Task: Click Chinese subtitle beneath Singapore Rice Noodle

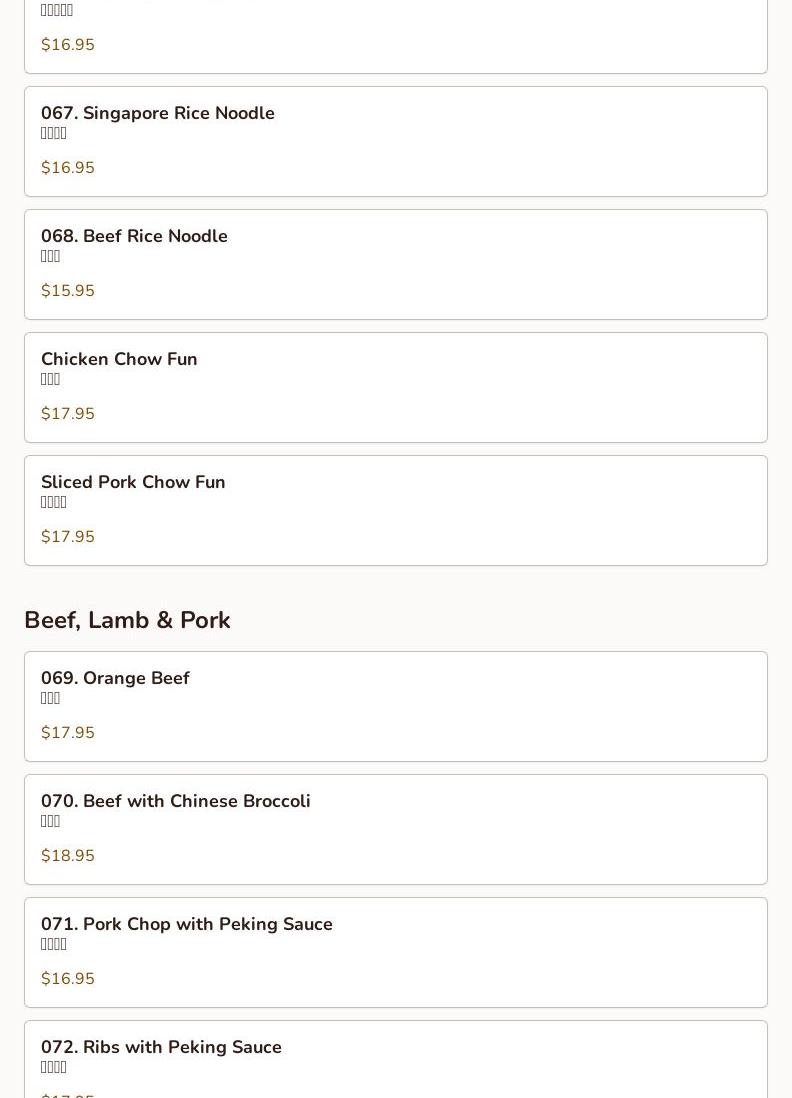Action: 54,133
